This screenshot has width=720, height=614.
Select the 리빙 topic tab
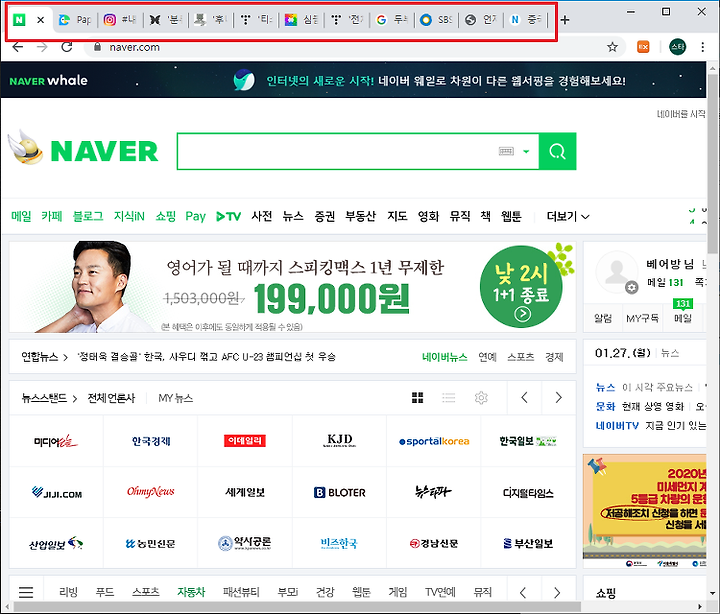68,592
